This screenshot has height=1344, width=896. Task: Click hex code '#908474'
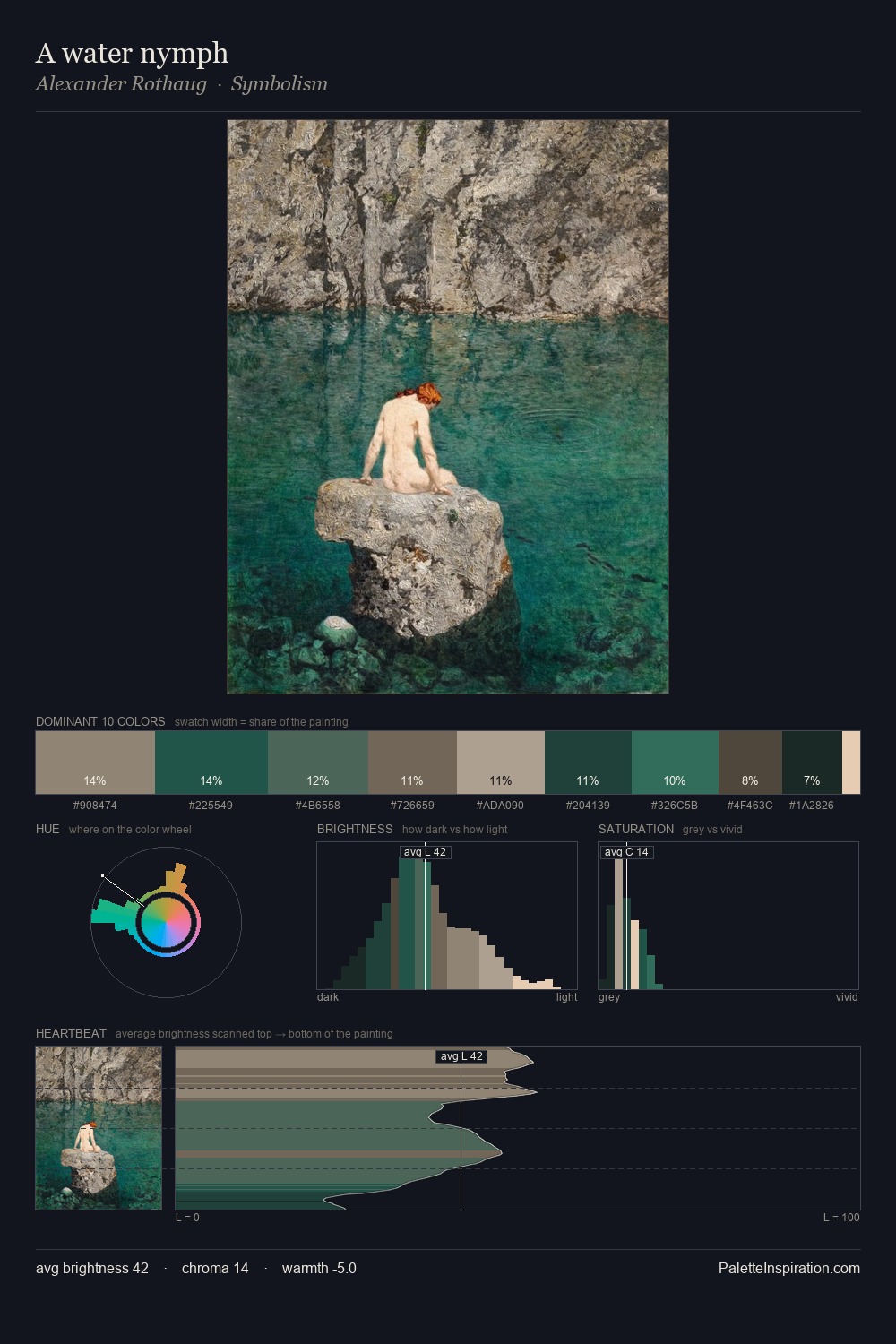[x=95, y=806]
